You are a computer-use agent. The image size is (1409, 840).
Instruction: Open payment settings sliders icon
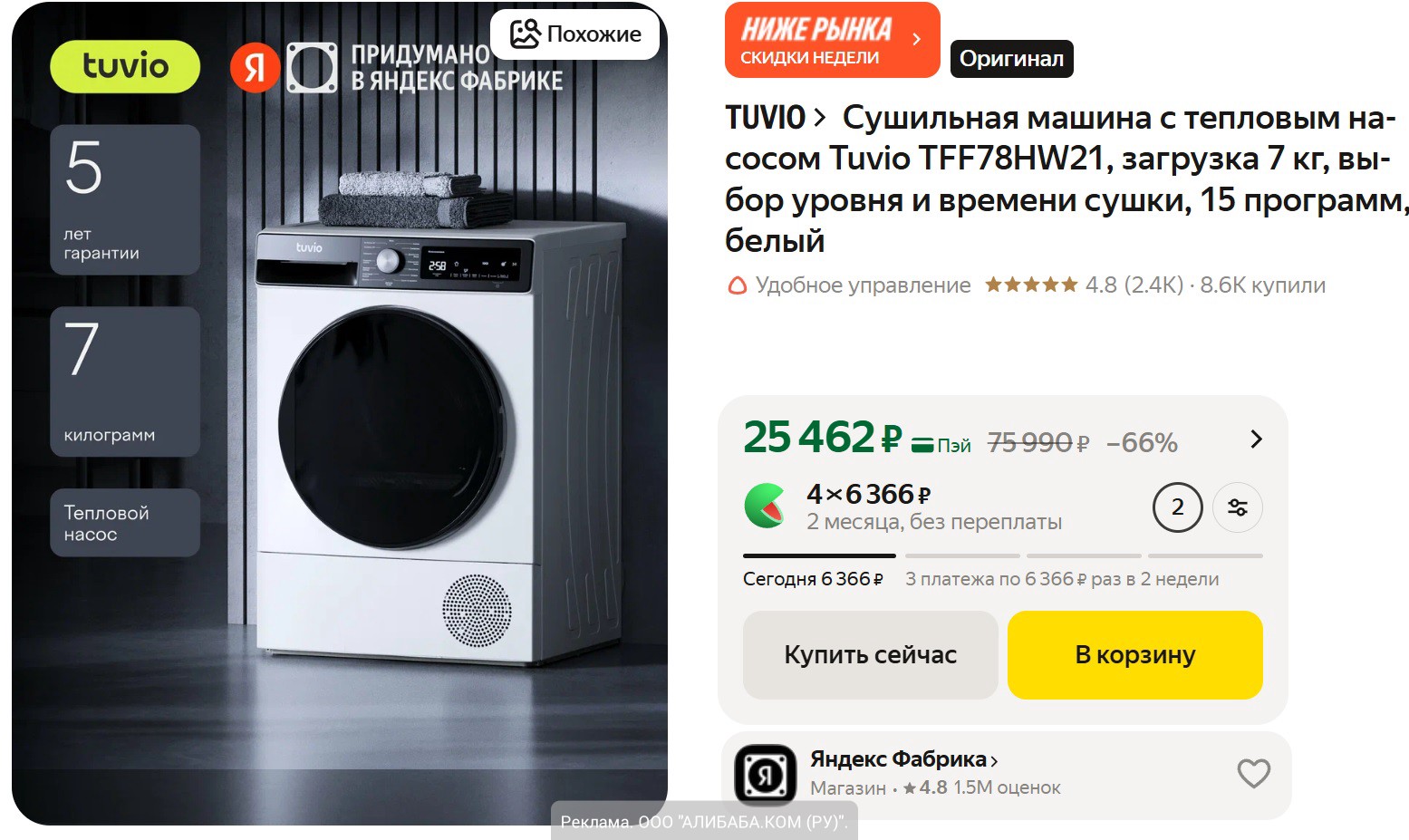pyautogui.click(x=1238, y=507)
